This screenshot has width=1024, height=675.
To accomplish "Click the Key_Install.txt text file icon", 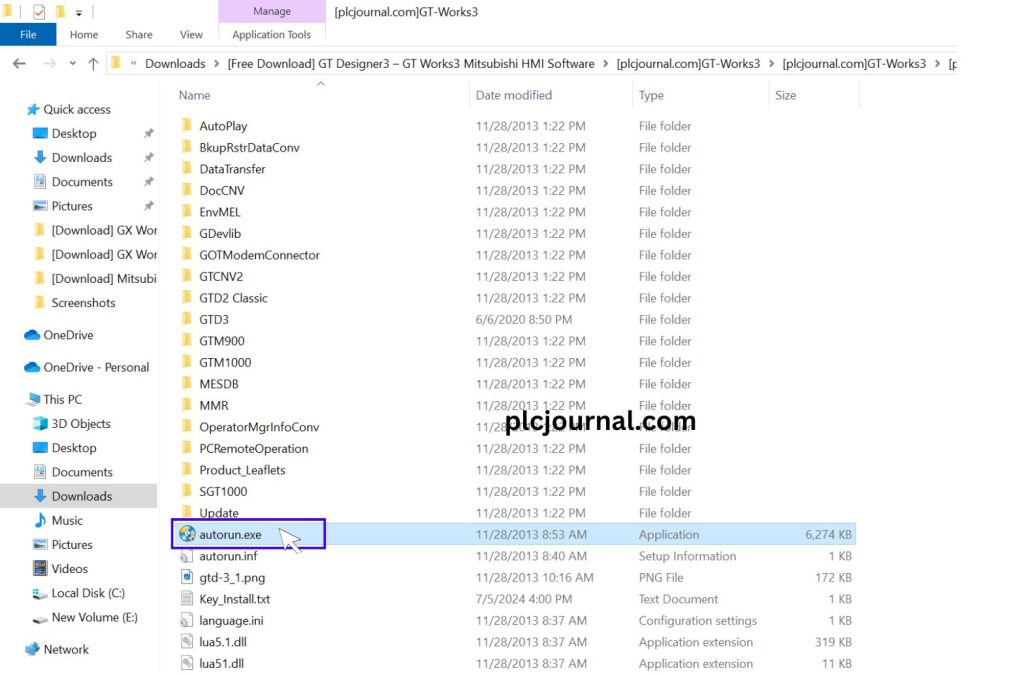I will click(187, 599).
